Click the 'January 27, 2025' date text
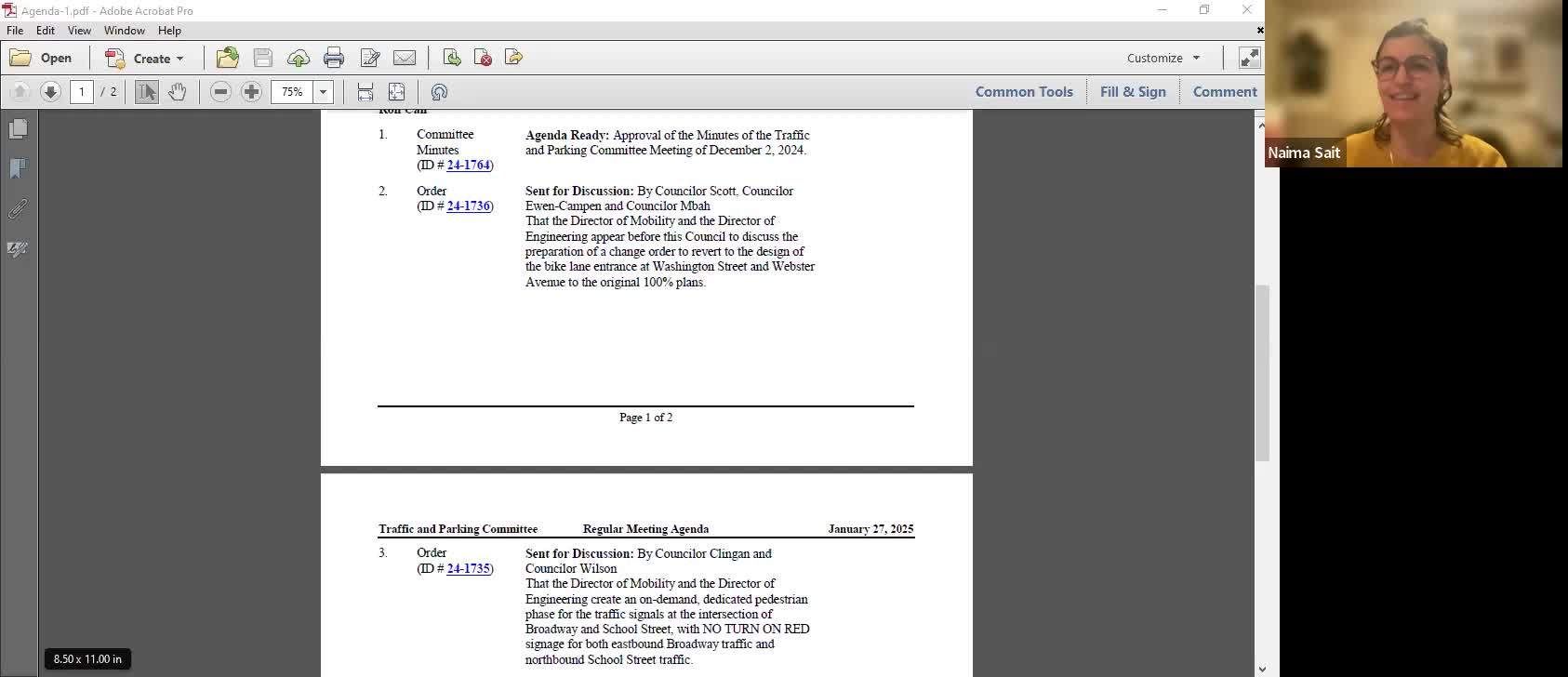 (870, 529)
